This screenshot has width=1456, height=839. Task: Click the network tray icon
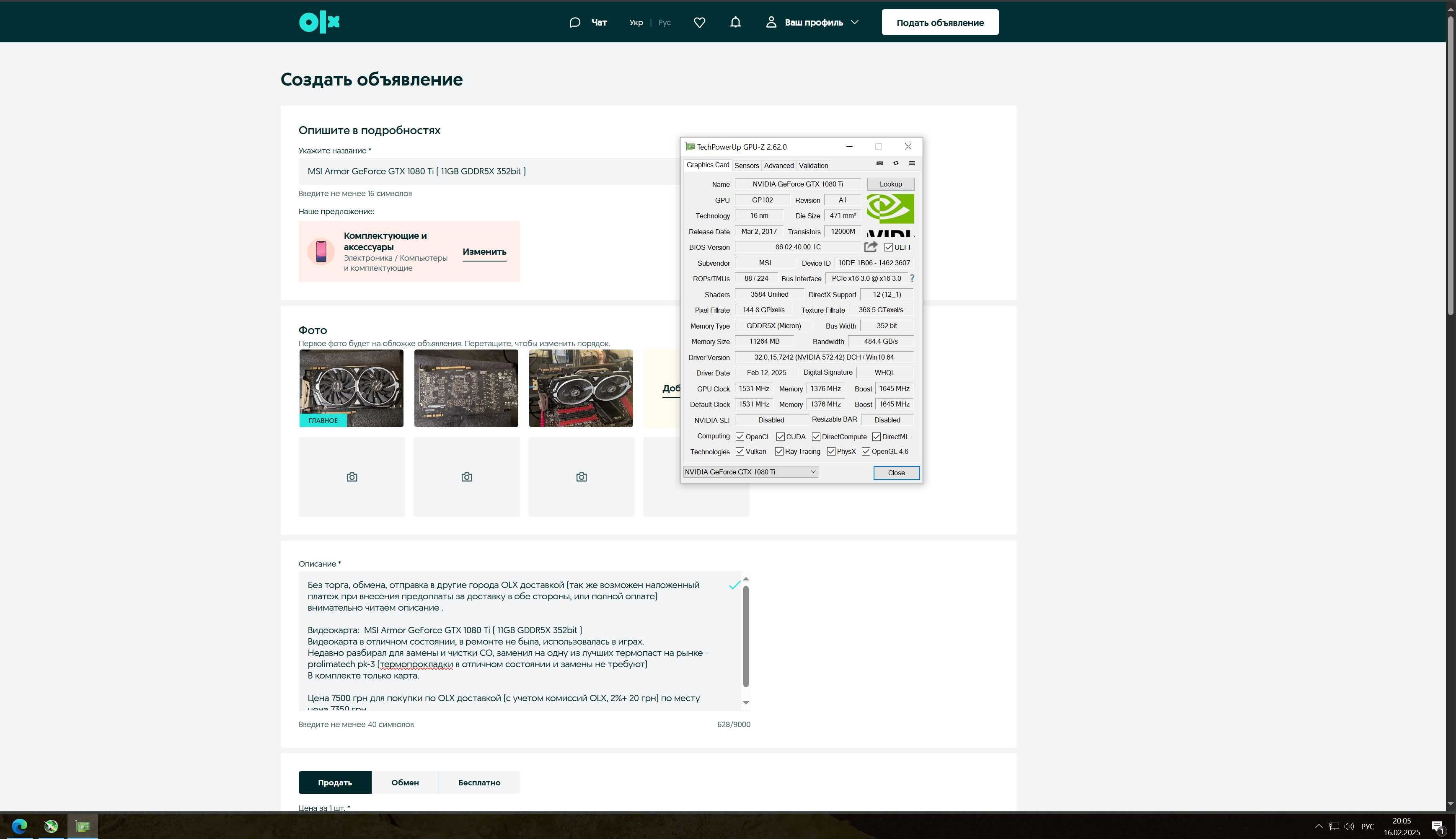pos(1334,826)
